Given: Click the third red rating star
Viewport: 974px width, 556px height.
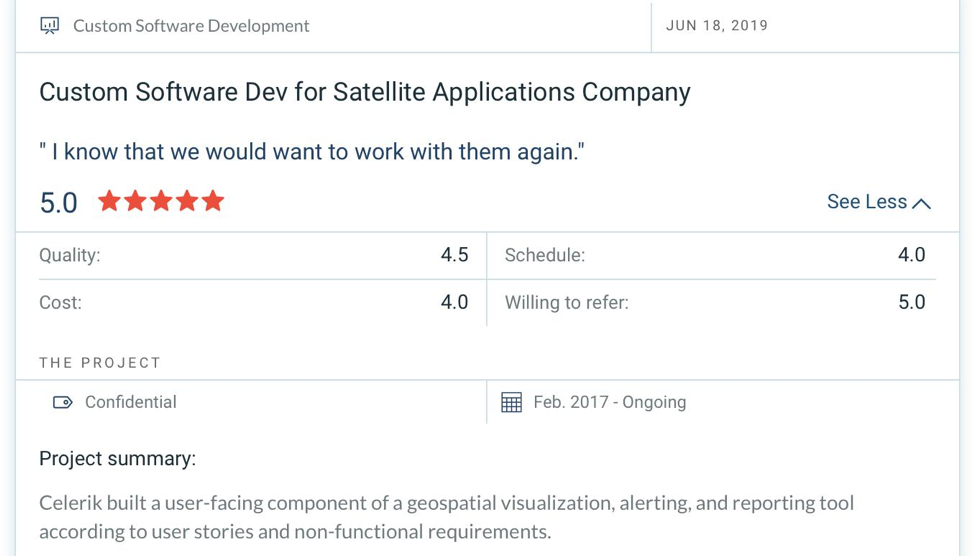Looking at the screenshot, I should (x=161, y=201).
